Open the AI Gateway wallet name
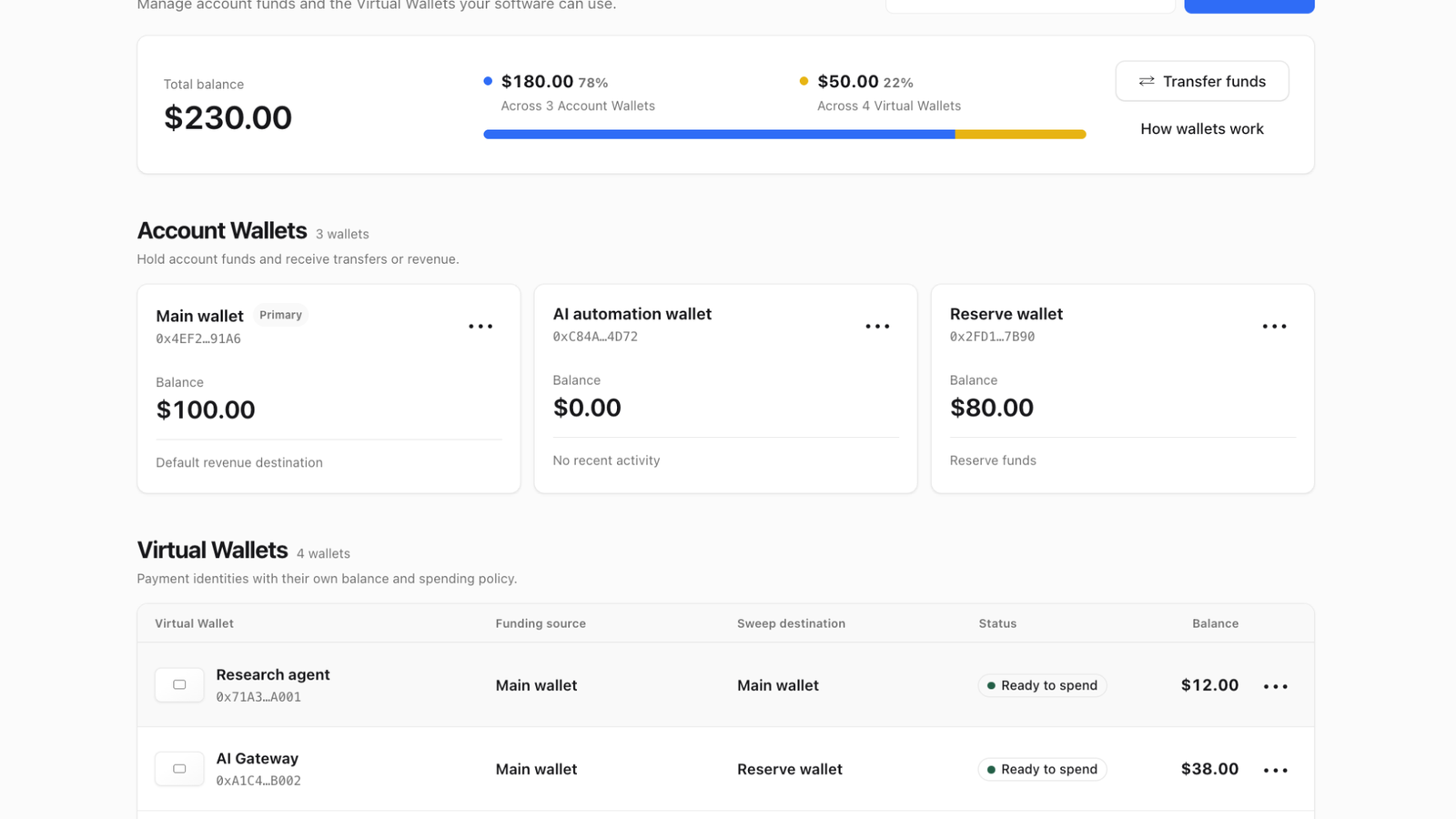This screenshot has height=819, width=1456. point(258,758)
